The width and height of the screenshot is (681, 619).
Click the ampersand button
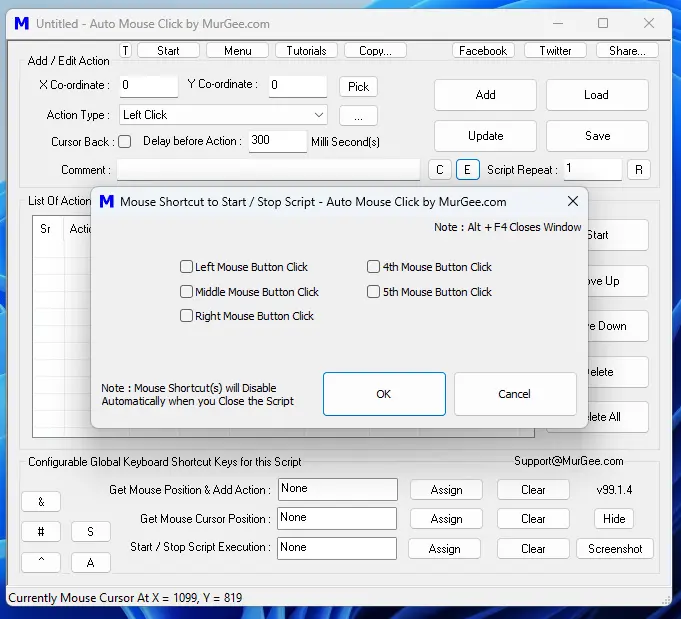coord(41,502)
